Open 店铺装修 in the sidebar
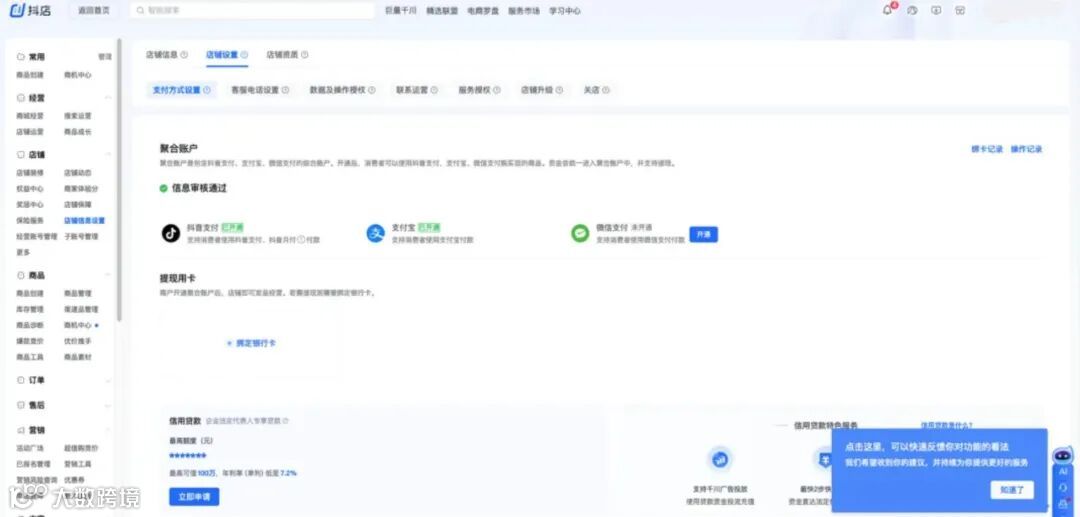The width and height of the screenshot is (1080, 517). 30,173
